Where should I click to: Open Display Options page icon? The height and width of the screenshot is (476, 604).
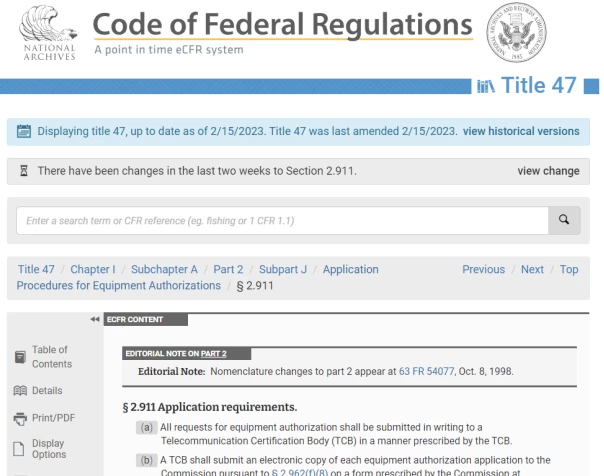[x=19, y=449]
